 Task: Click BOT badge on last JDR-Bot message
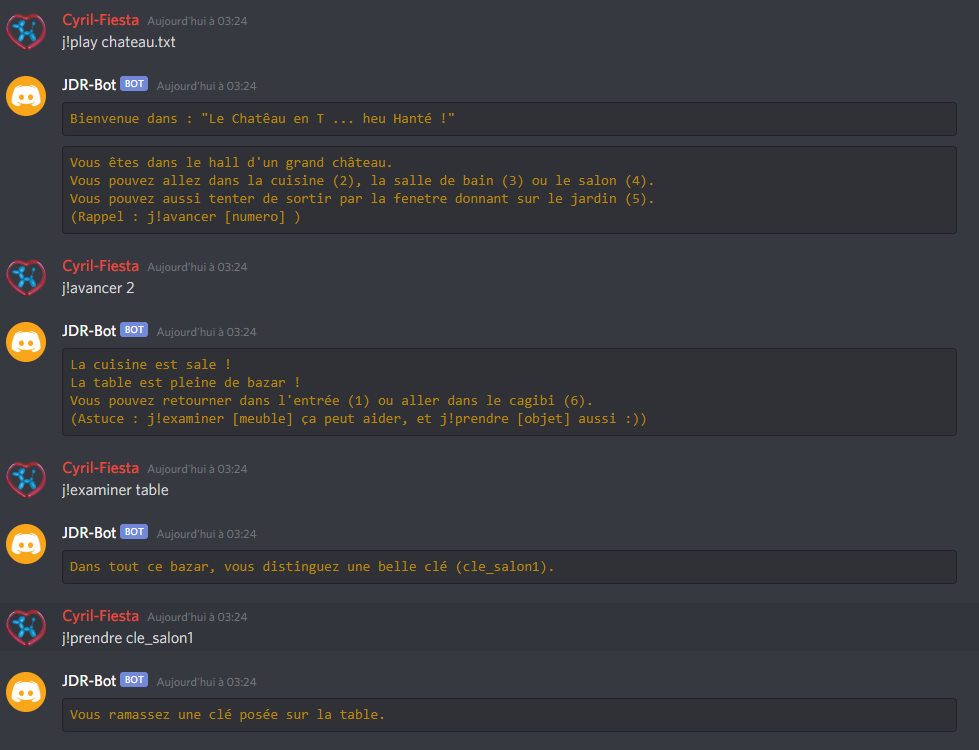pyautogui.click(x=134, y=679)
